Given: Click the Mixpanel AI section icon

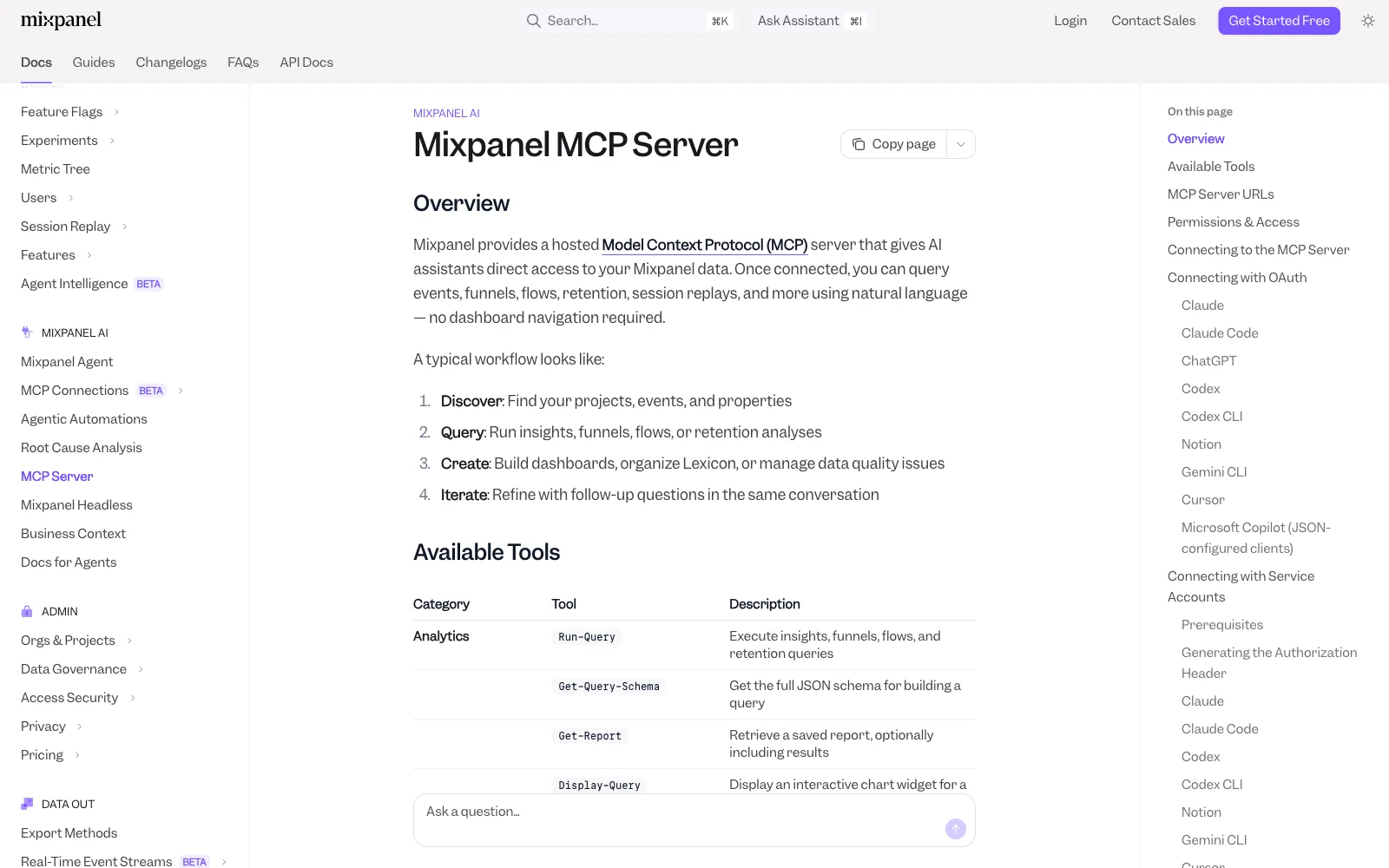Looking at the screenshot, I should pos(27,332).
